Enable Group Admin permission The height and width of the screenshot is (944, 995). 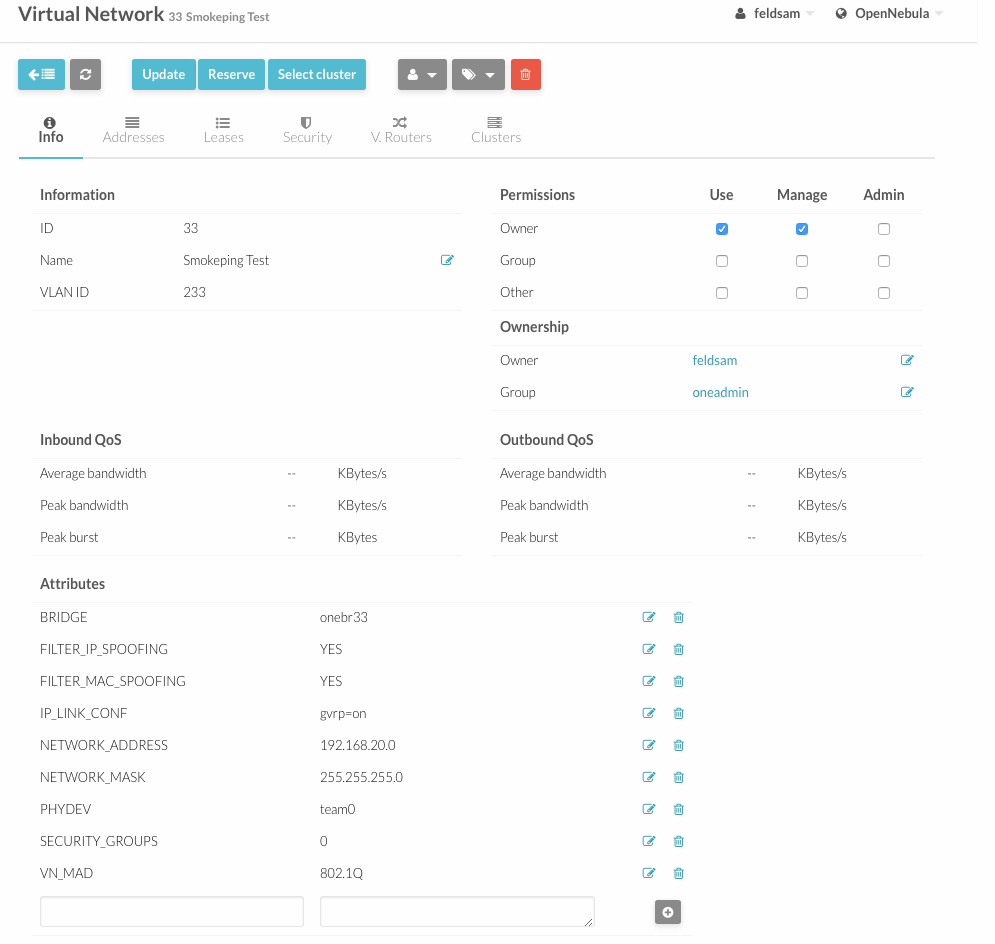pos(884,261)
